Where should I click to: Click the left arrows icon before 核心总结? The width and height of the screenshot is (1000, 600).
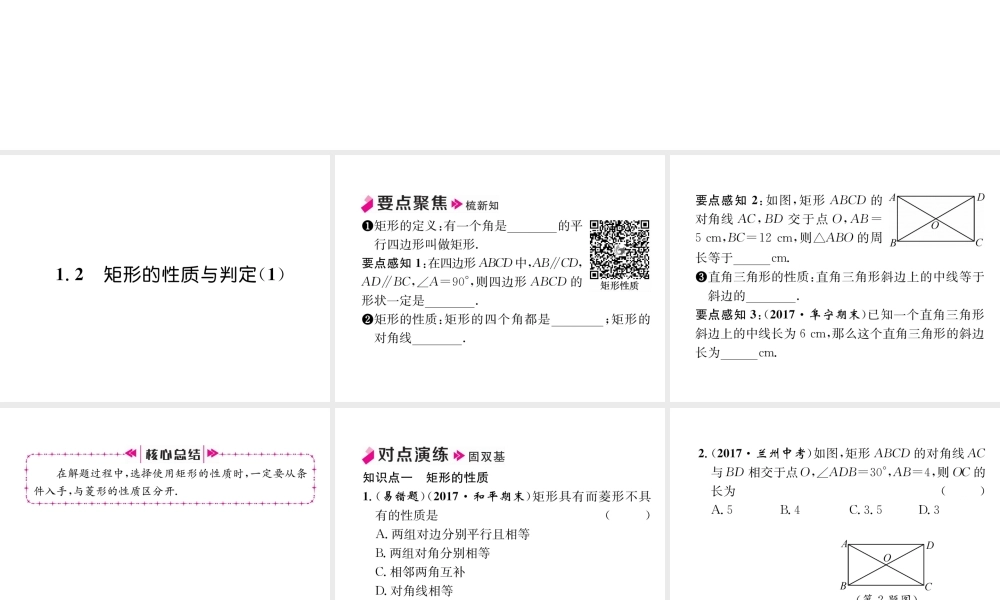pos(131,453)
